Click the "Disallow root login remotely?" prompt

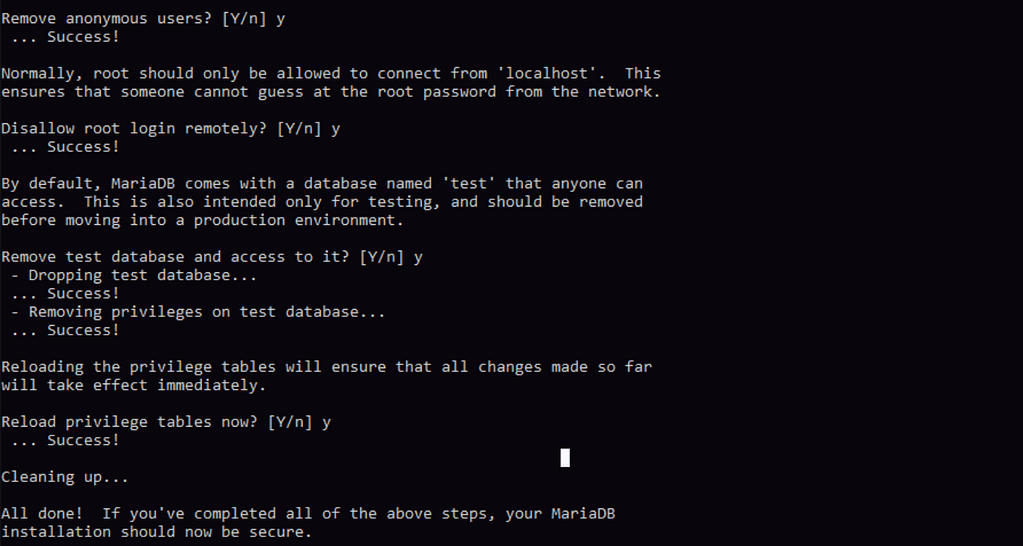(170, 128)
